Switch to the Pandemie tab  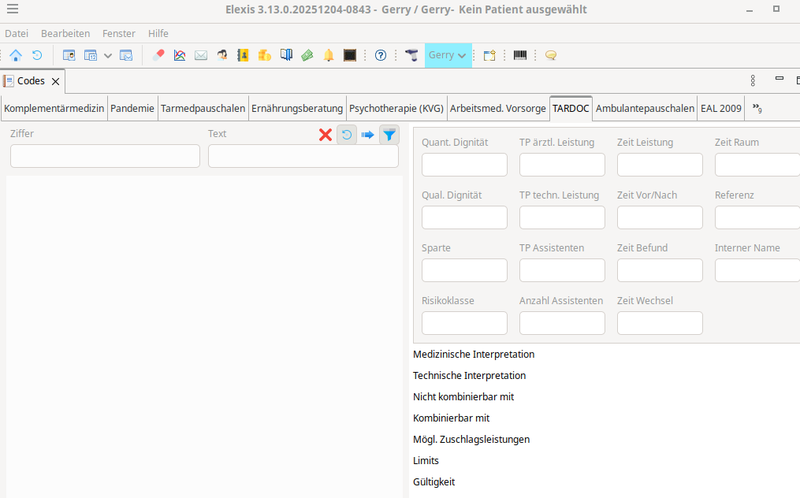point(132,108)
